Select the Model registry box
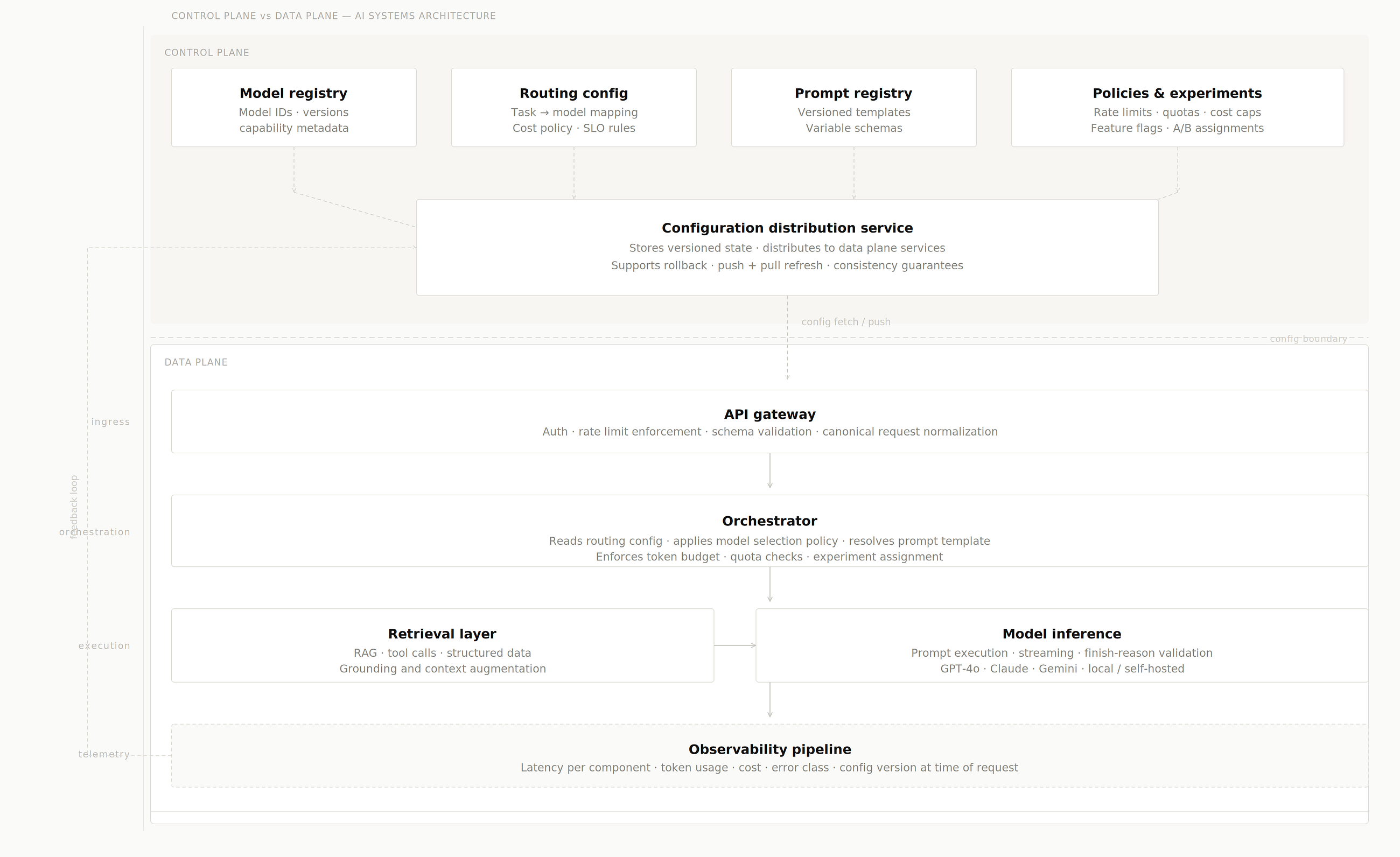Screen dimensions: 1400x857 pyautogui.click(x=294, y=107)
